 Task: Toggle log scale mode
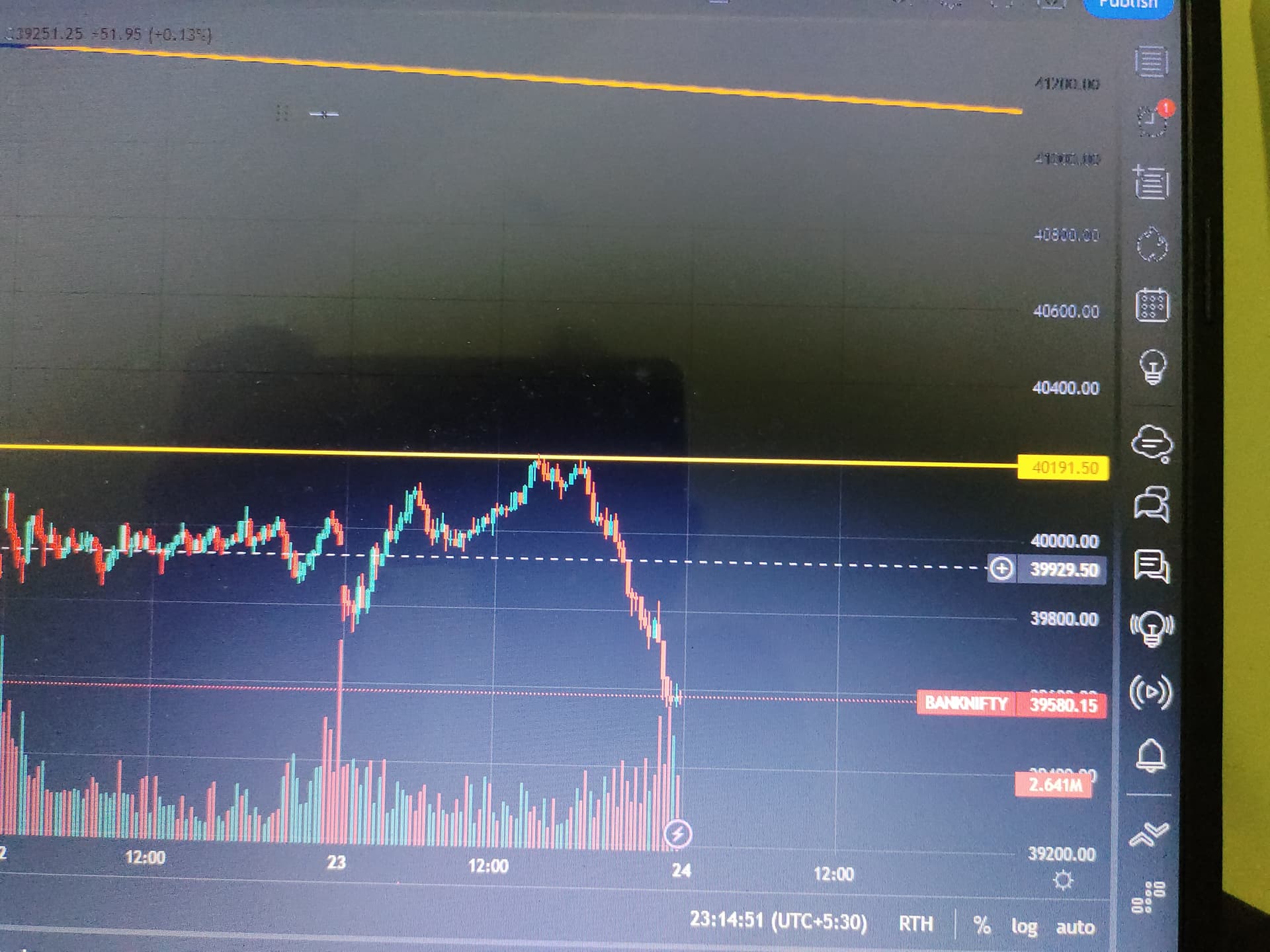[x=1024, y=927]
